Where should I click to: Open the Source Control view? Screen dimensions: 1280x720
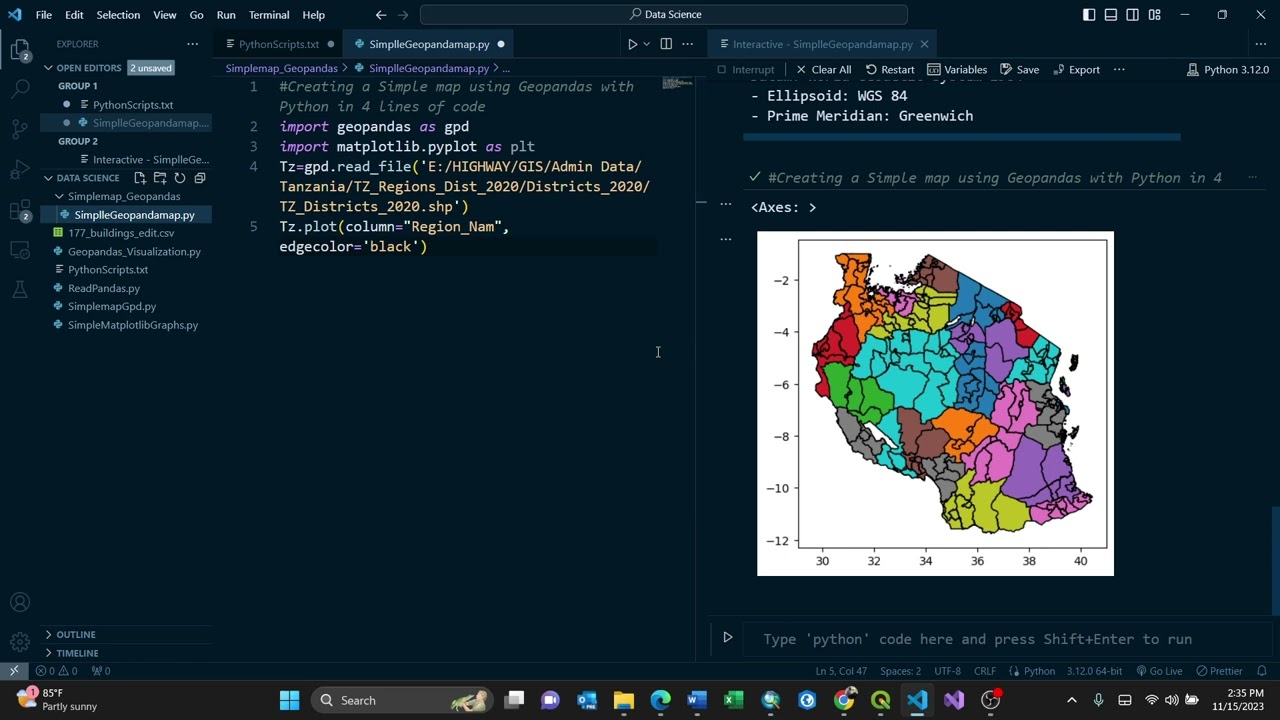pyautogui.click(x=20, y=129)
